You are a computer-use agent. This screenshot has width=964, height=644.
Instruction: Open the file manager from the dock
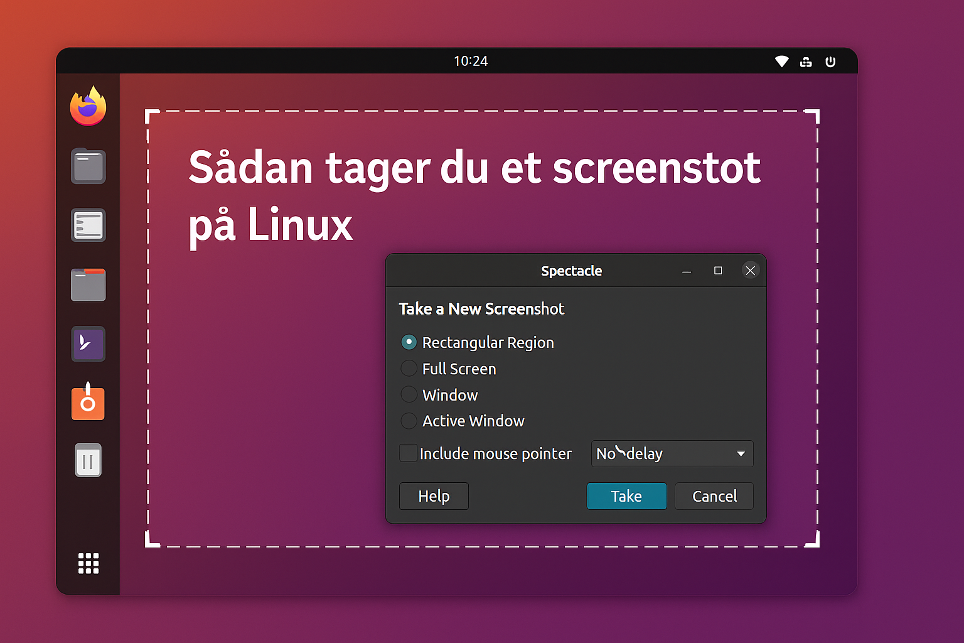(x=88, y=284)
